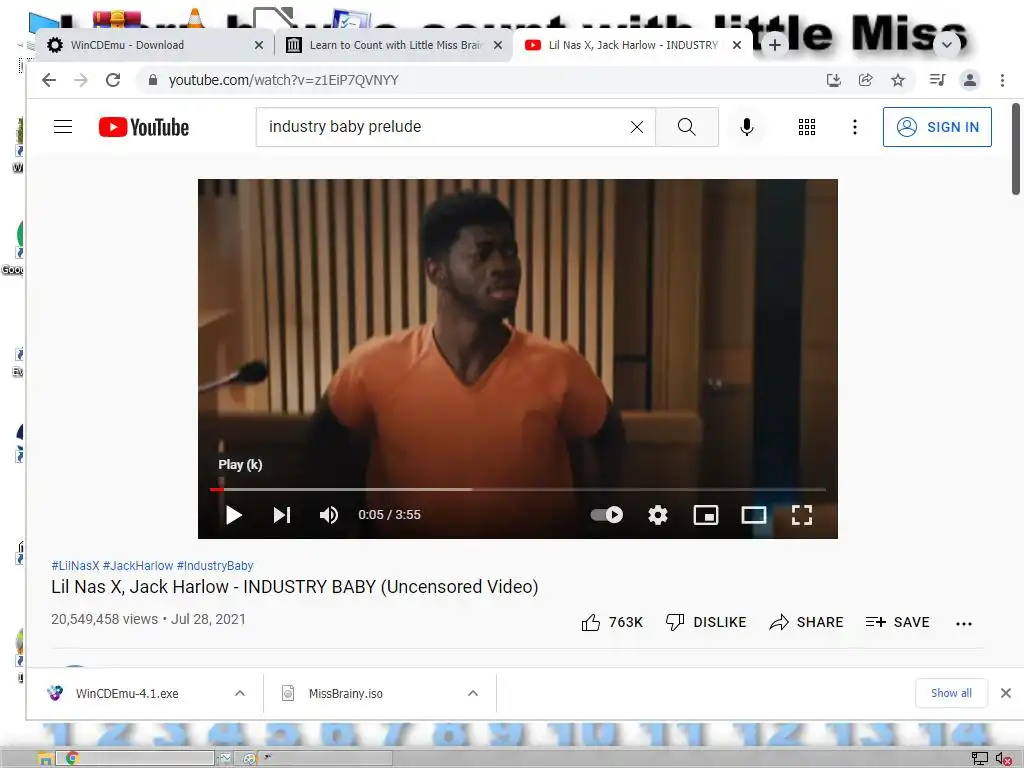Open the YouTube hamburger guide menu
The image size is (1024, 768).
(x=63, y=127)
